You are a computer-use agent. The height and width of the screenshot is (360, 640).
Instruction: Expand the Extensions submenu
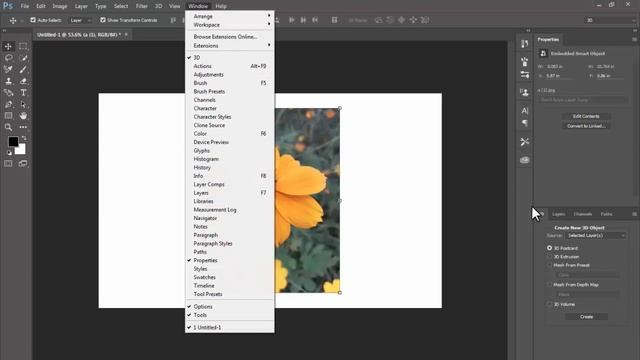coord(229,46)
